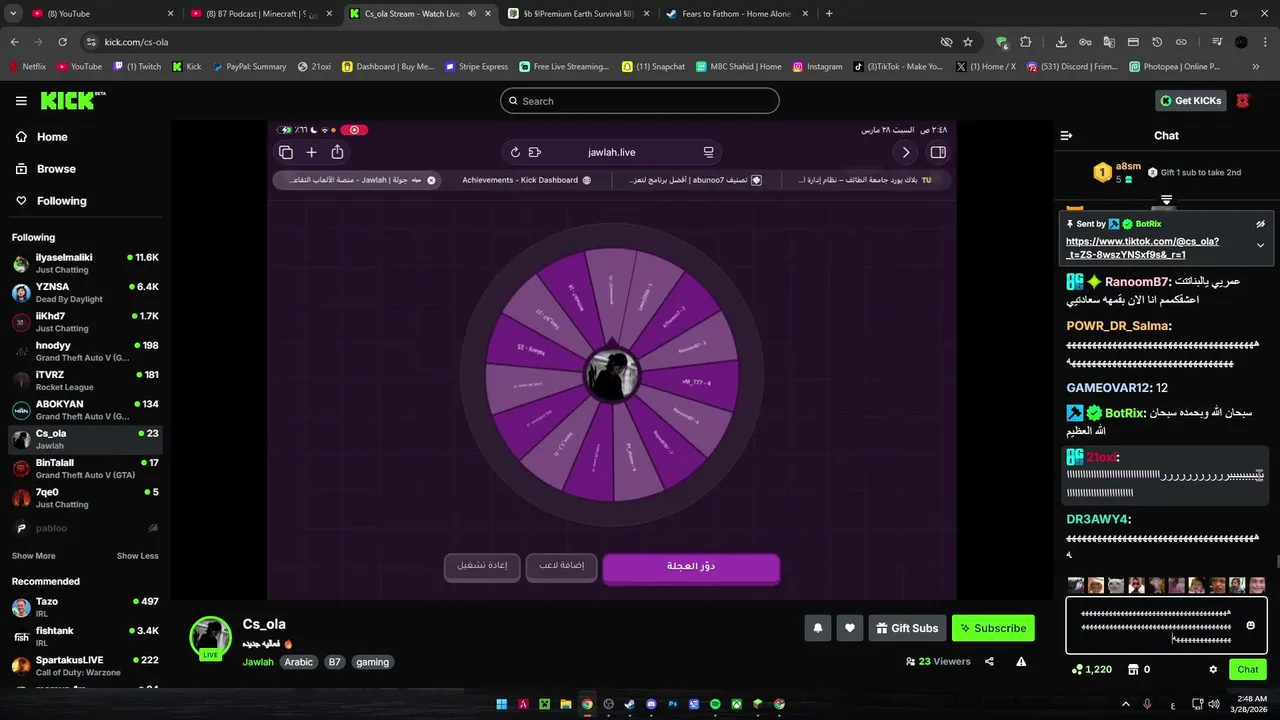Switch to Fears to Fathom tab

tap(736, 14)
